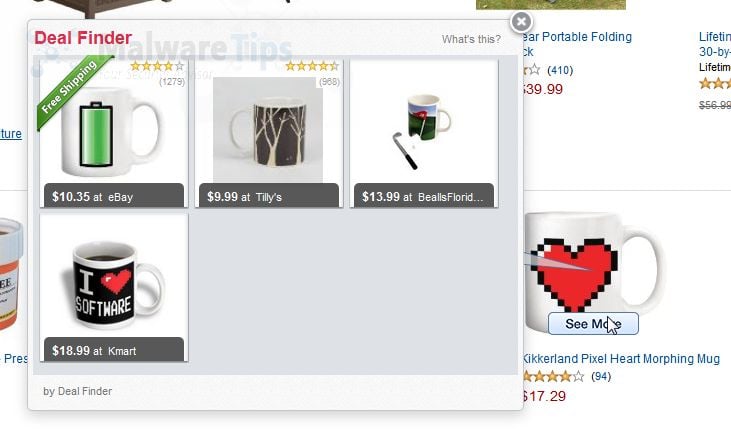Screen dimensions: 731x429
Task: Open the $13.99 at BeallsFlorida deal
Action: pos(424,196)
